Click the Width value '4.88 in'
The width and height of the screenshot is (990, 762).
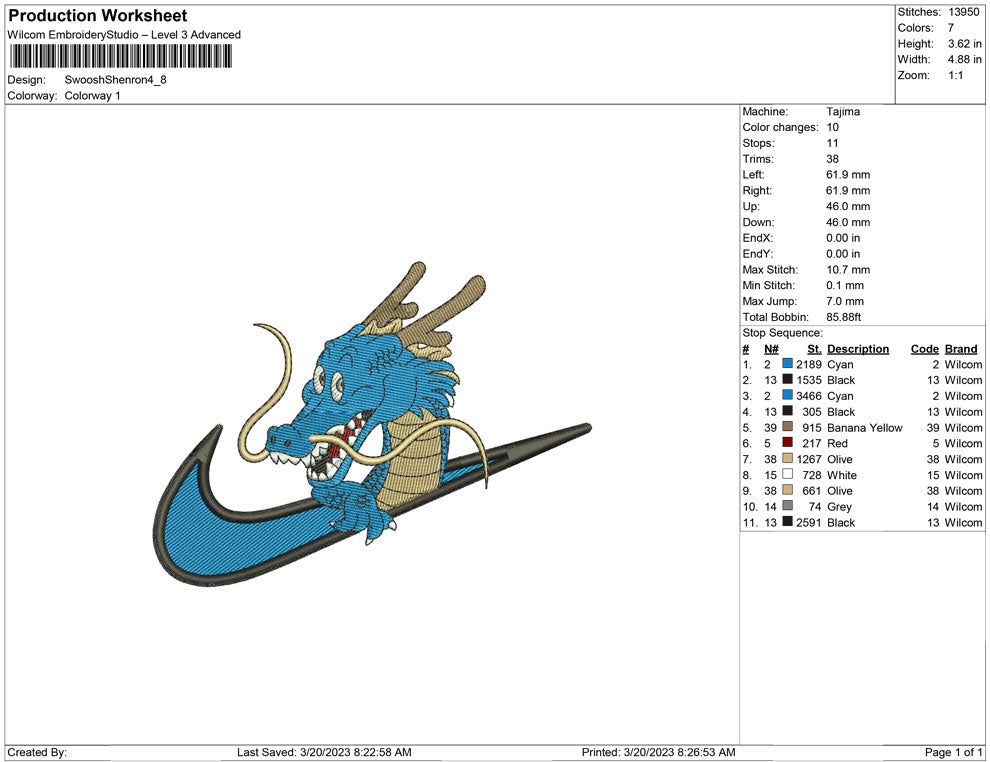coord(964,59)
